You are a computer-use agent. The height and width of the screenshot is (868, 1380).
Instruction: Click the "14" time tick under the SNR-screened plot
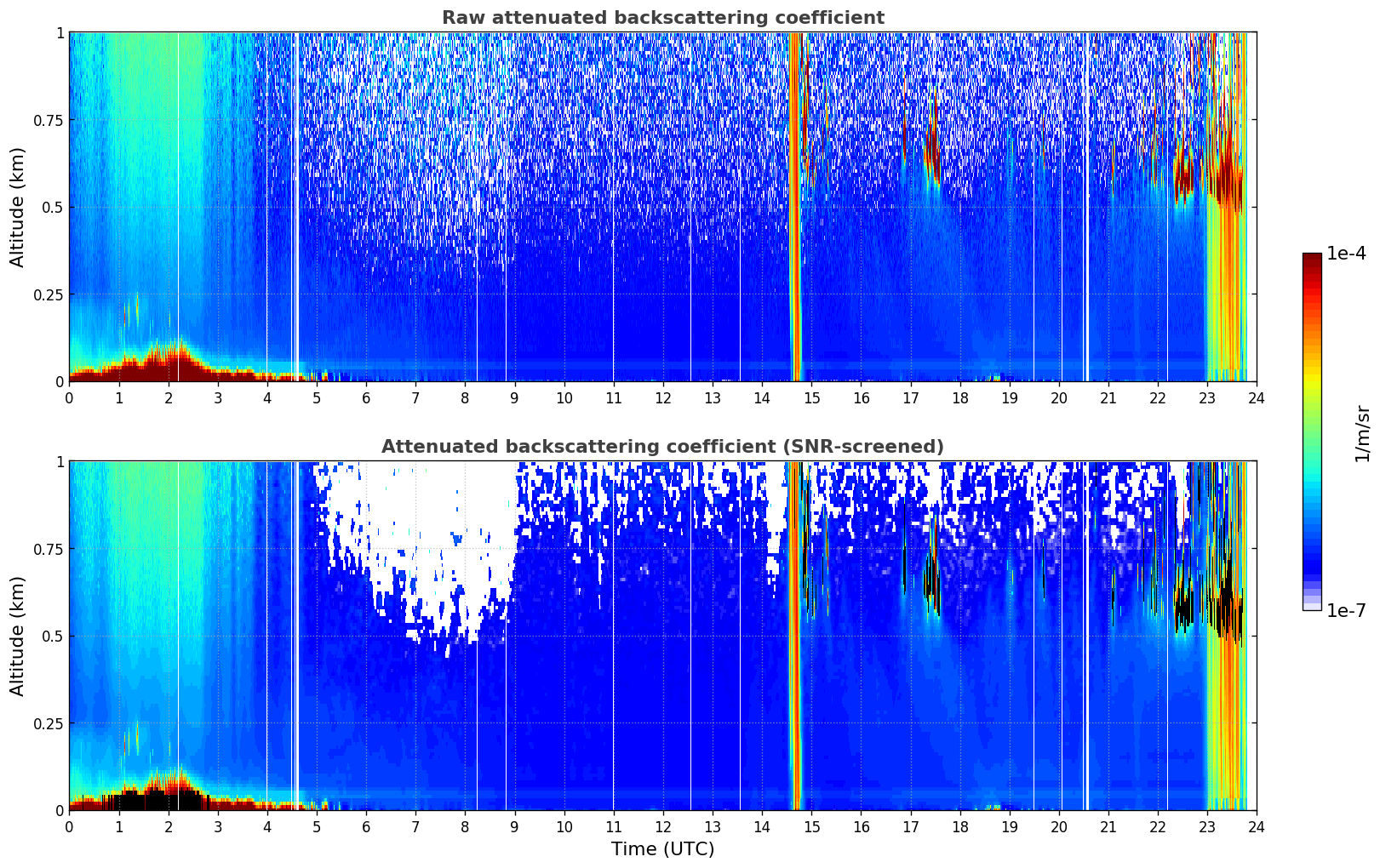coord(762,826)
